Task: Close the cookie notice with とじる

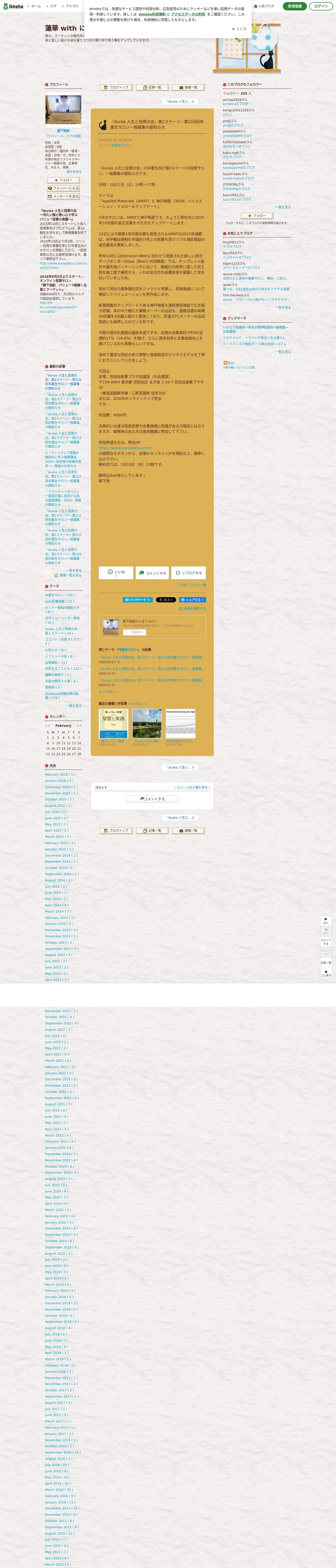Action: (239, 28)
